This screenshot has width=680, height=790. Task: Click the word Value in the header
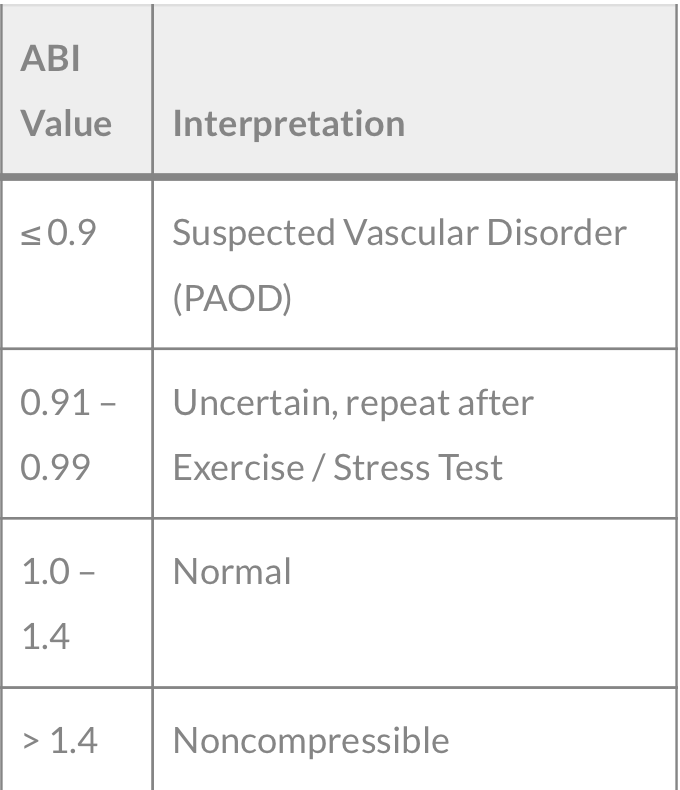tap(66, 123)
